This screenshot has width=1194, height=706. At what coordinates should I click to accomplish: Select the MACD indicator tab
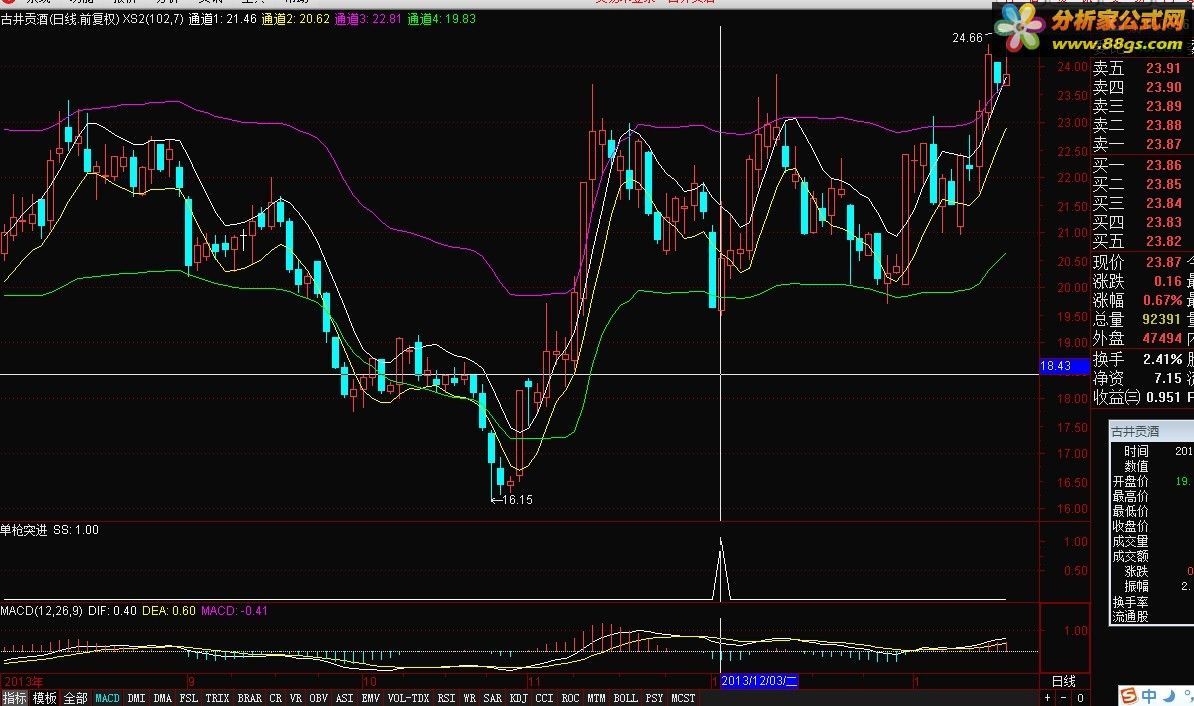[107, 698]
